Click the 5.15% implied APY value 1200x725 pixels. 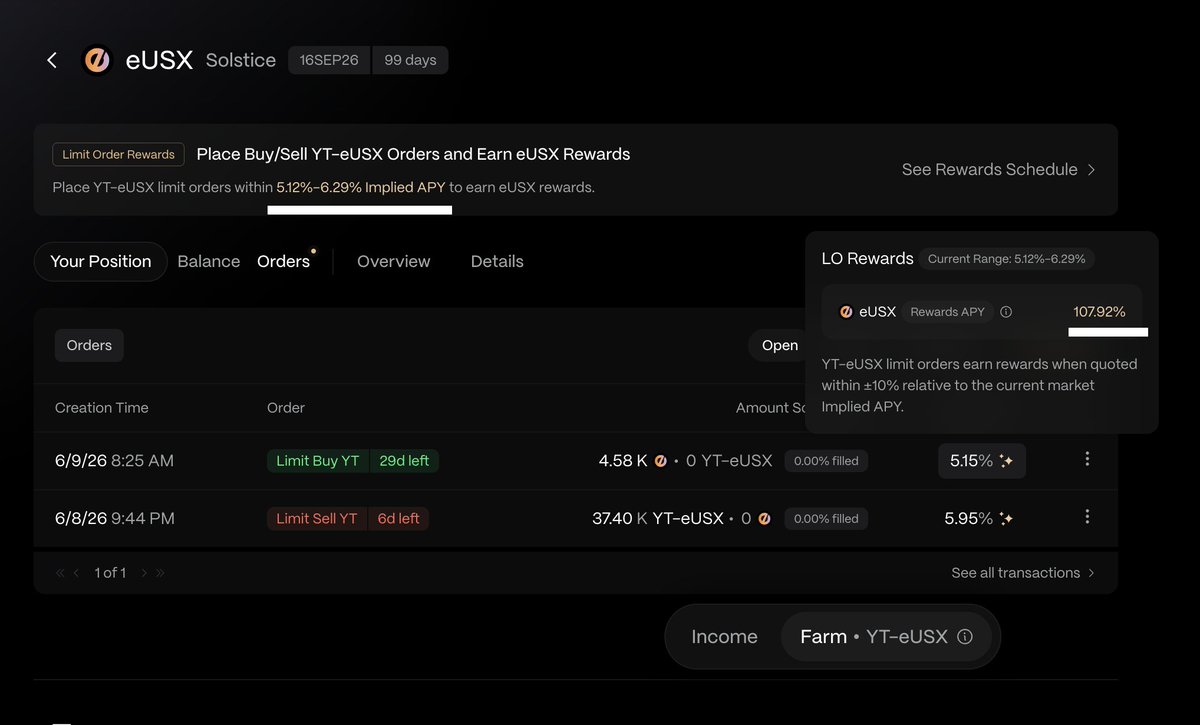(x=971, y=461)
